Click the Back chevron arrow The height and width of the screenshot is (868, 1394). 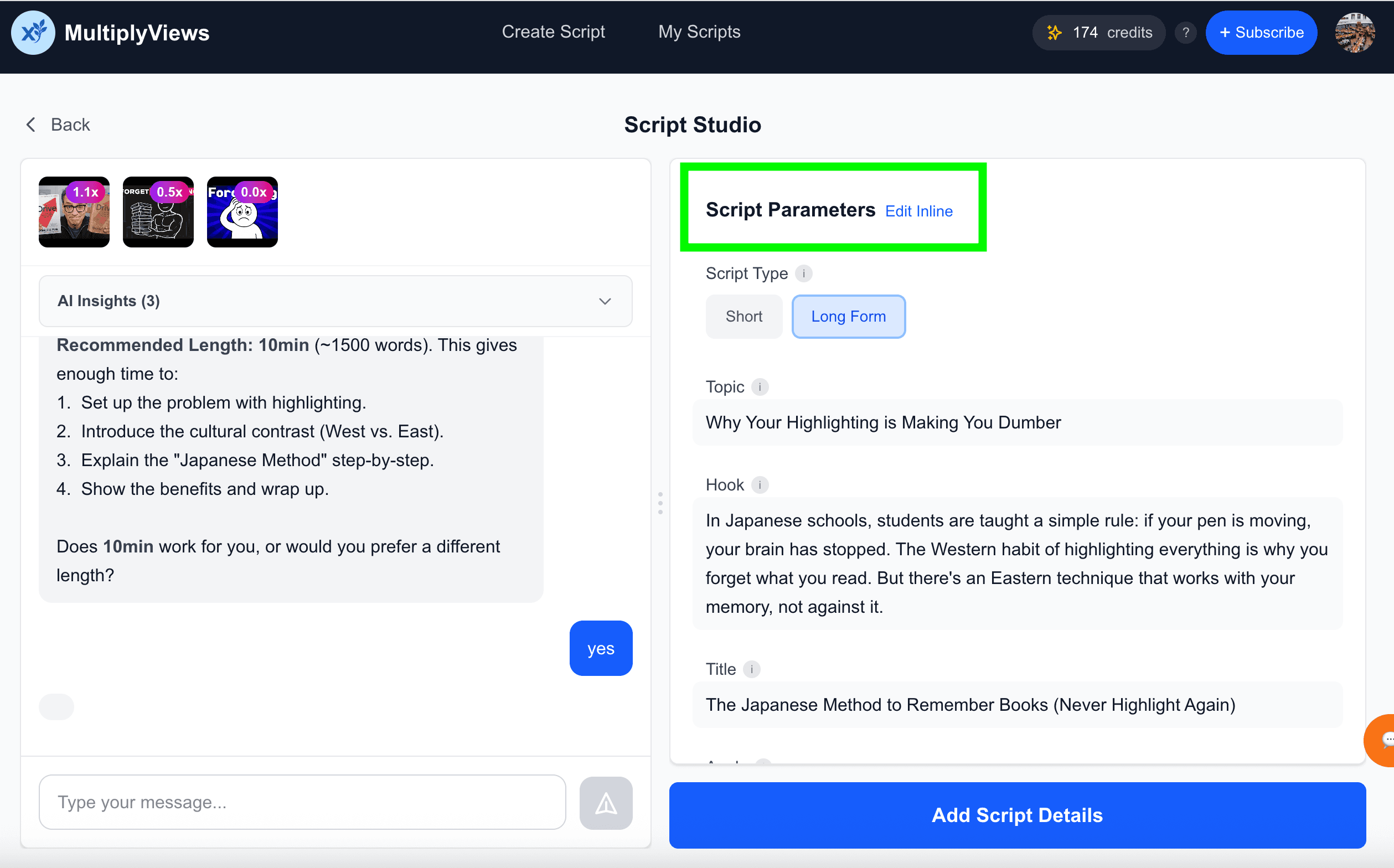(31, 125)
